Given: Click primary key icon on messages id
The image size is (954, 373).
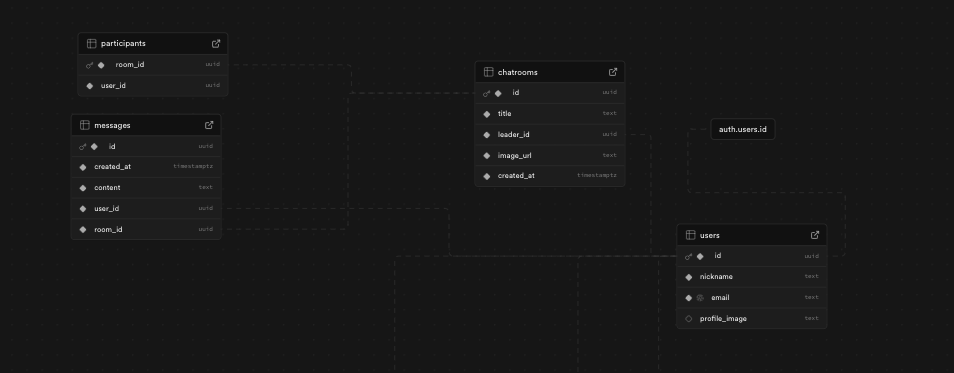Looking at the screenshot, I should pyautogui.click(x=83, y=147).
